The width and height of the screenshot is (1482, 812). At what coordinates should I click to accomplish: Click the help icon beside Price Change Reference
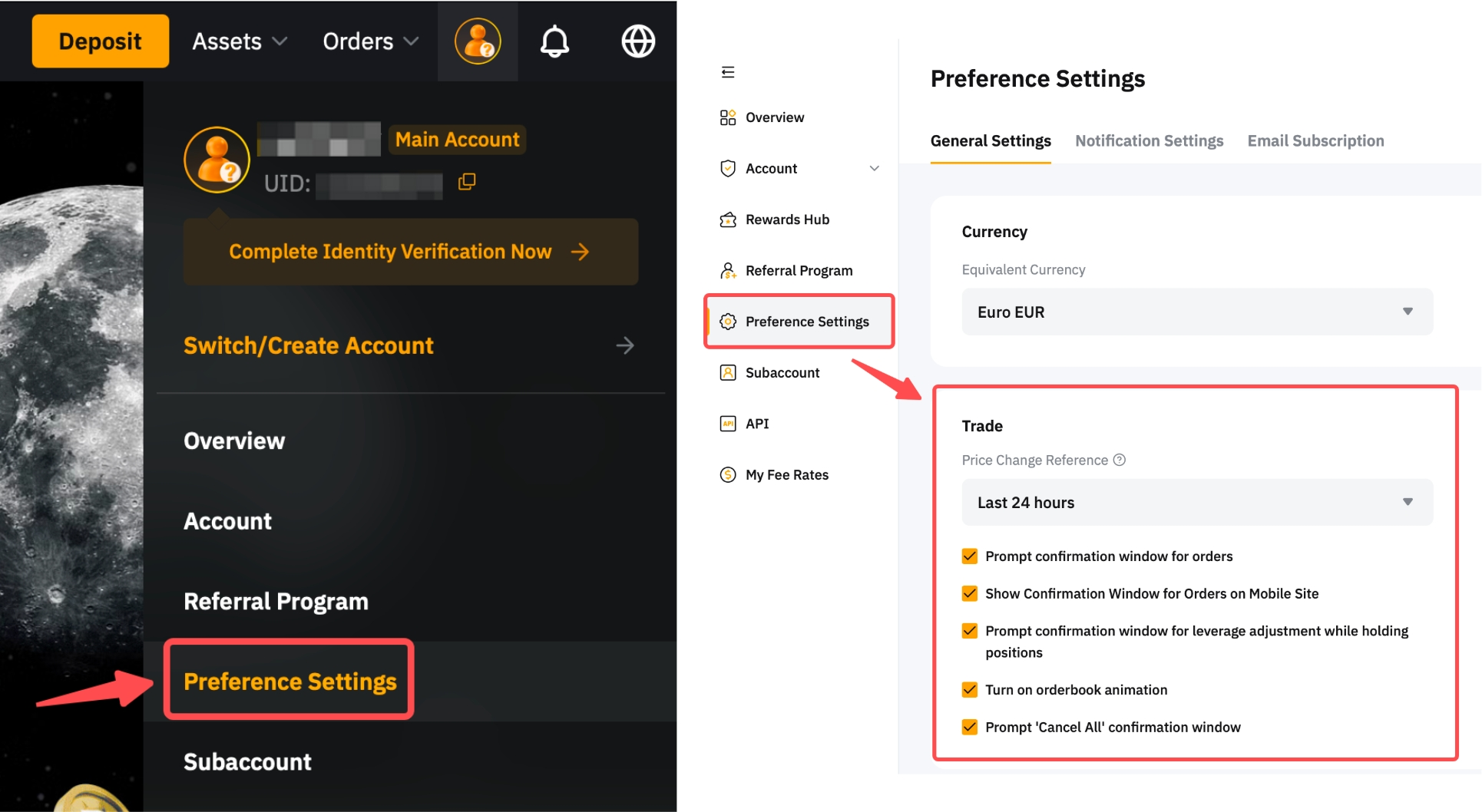[x=1120, y=460]
